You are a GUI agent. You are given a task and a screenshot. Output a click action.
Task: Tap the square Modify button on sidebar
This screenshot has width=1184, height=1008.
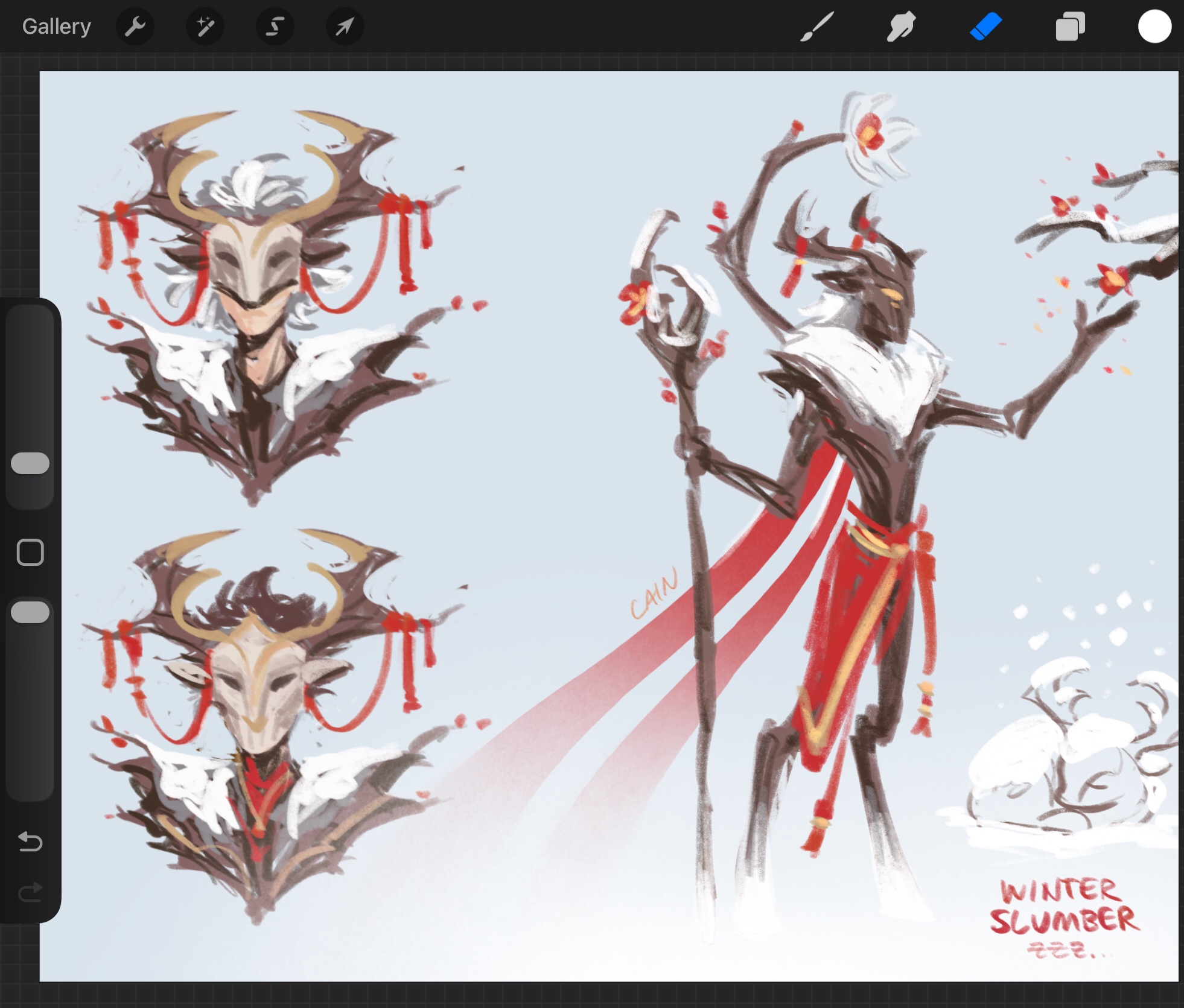click(x=30, y=552)
